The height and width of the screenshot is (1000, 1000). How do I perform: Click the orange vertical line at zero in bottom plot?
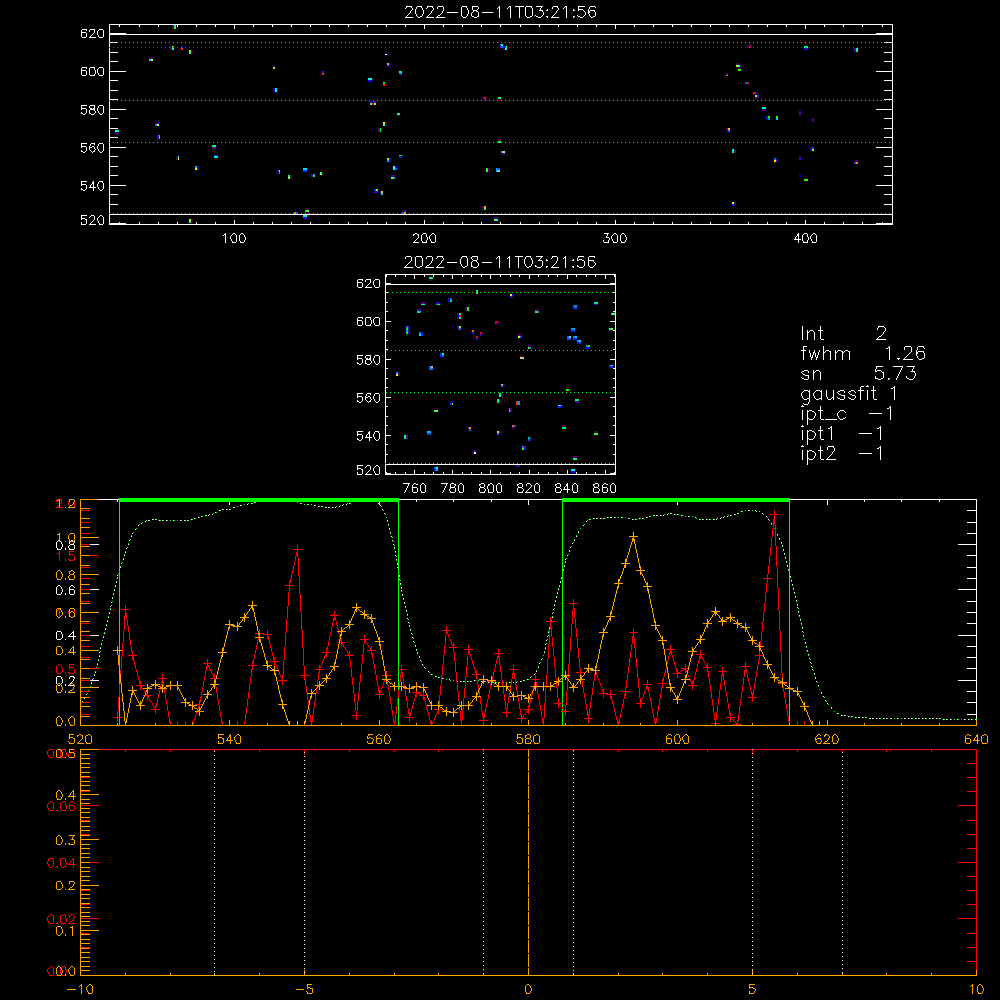coord(528,862)
